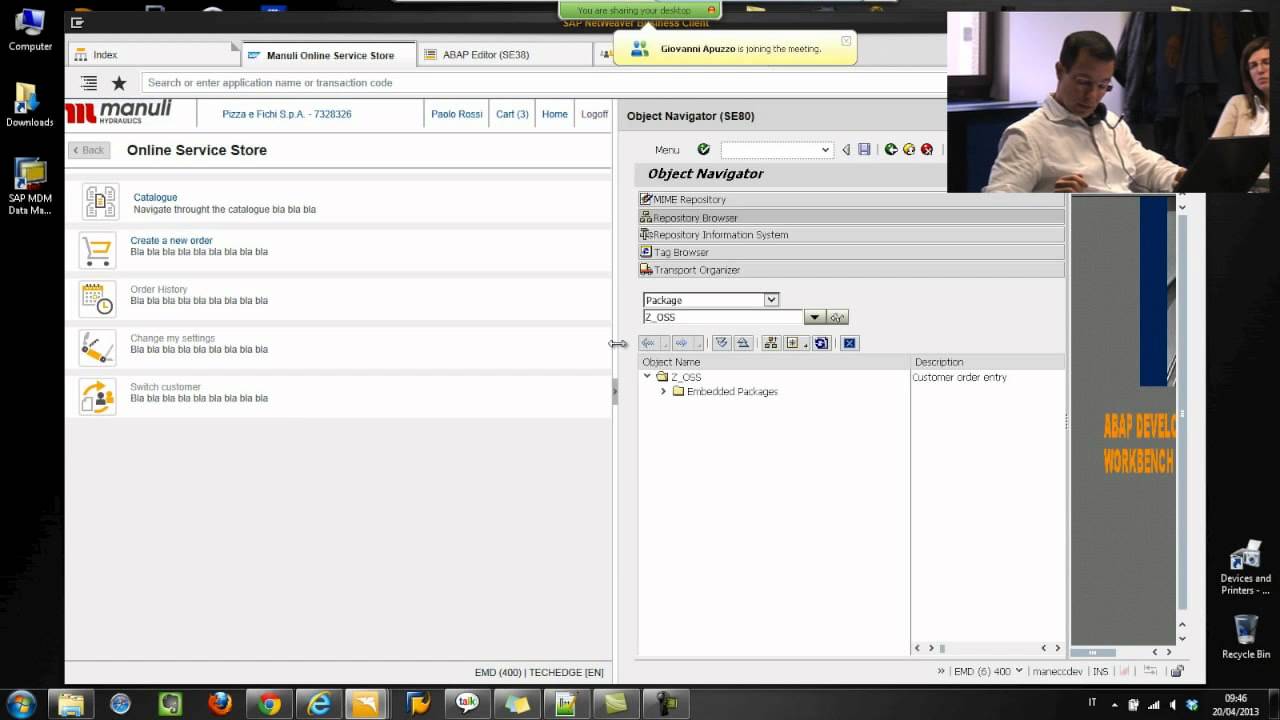Click the collapse arrow left of the command field
The height and width of the screenshot is (720, 1280).
(846, 150)
